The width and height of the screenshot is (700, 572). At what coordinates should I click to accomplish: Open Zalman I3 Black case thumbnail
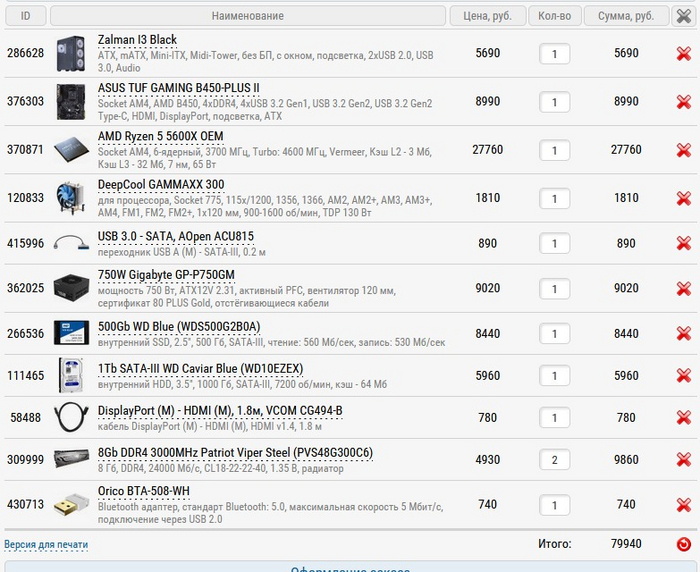click(x=71, y=54)
